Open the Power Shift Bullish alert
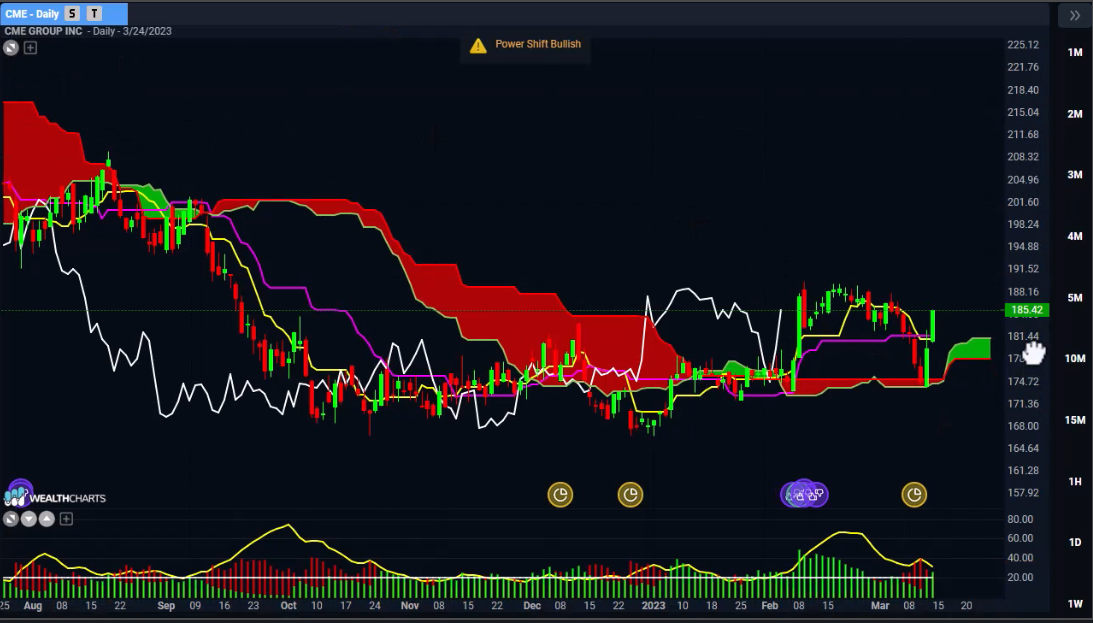Viewport: 1093px width, 623px height. pyautogui.click(x=525, y=45)
